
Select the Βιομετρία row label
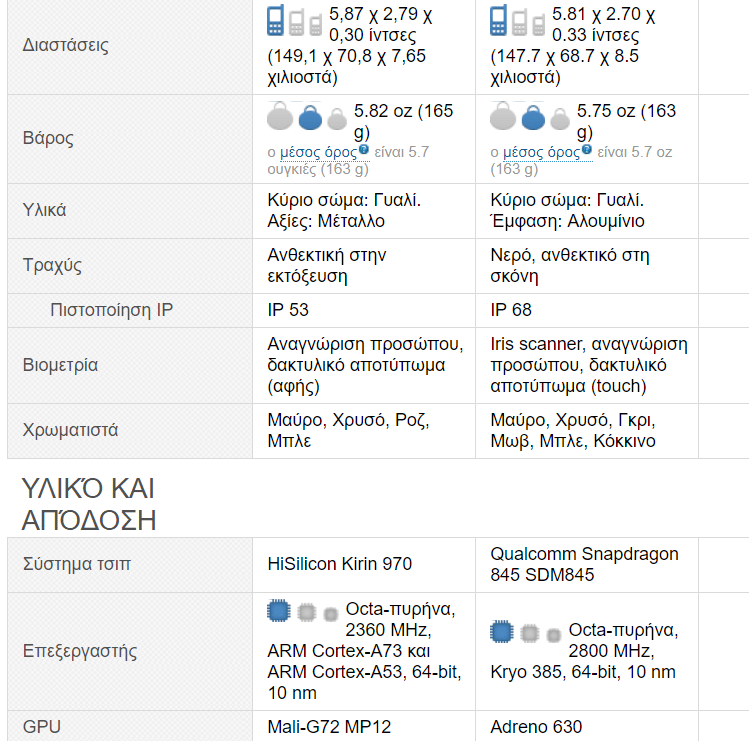[60, 365]
